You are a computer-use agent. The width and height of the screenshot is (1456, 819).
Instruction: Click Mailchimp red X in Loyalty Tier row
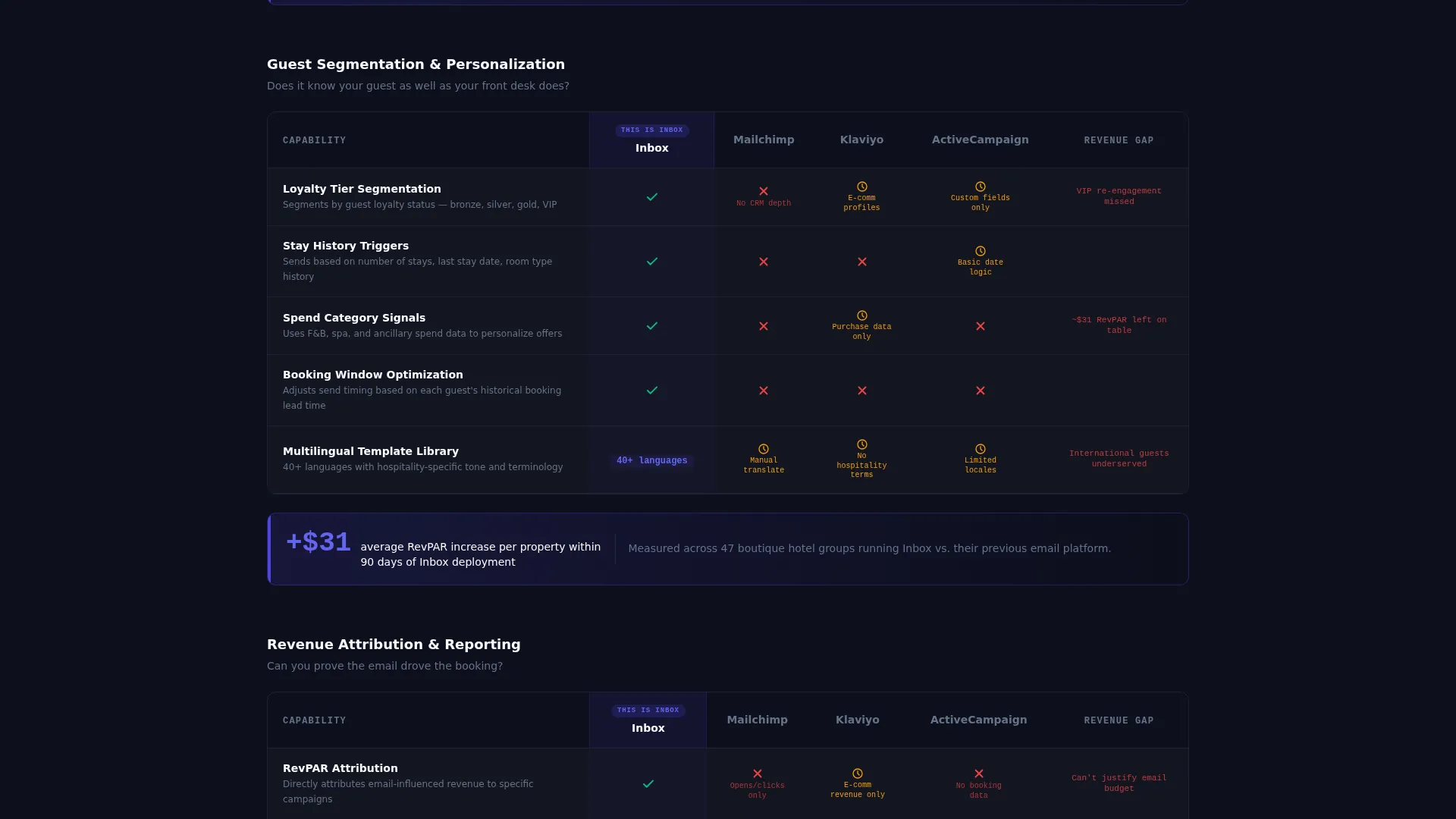click(x=764, y=191)
